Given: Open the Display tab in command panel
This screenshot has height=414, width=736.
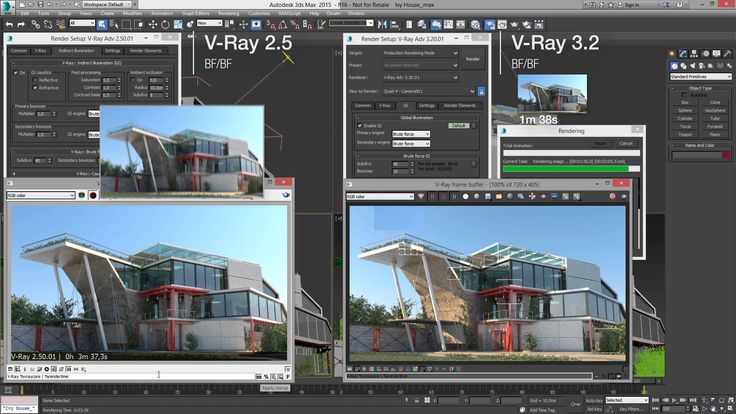Looking at the screenshot, I should pyautogui.click(x=716, y=54).
